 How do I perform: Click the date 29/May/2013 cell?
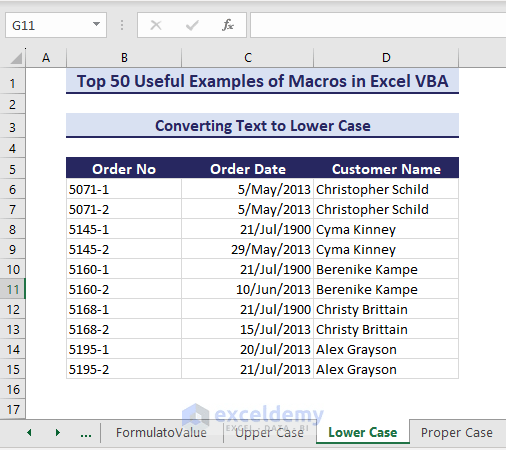click(x=248, y=249)
